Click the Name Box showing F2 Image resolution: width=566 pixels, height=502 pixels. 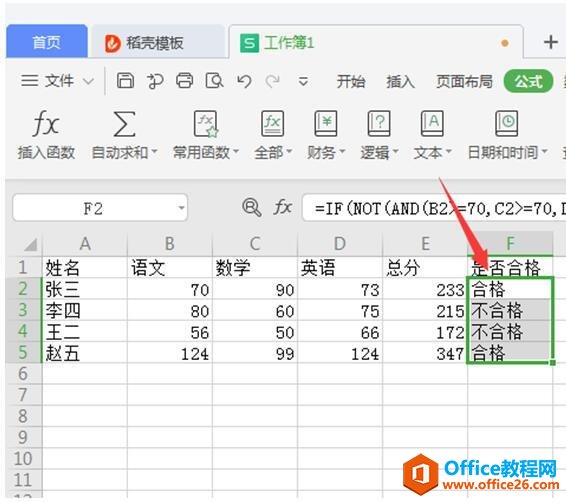coord(100,208)
